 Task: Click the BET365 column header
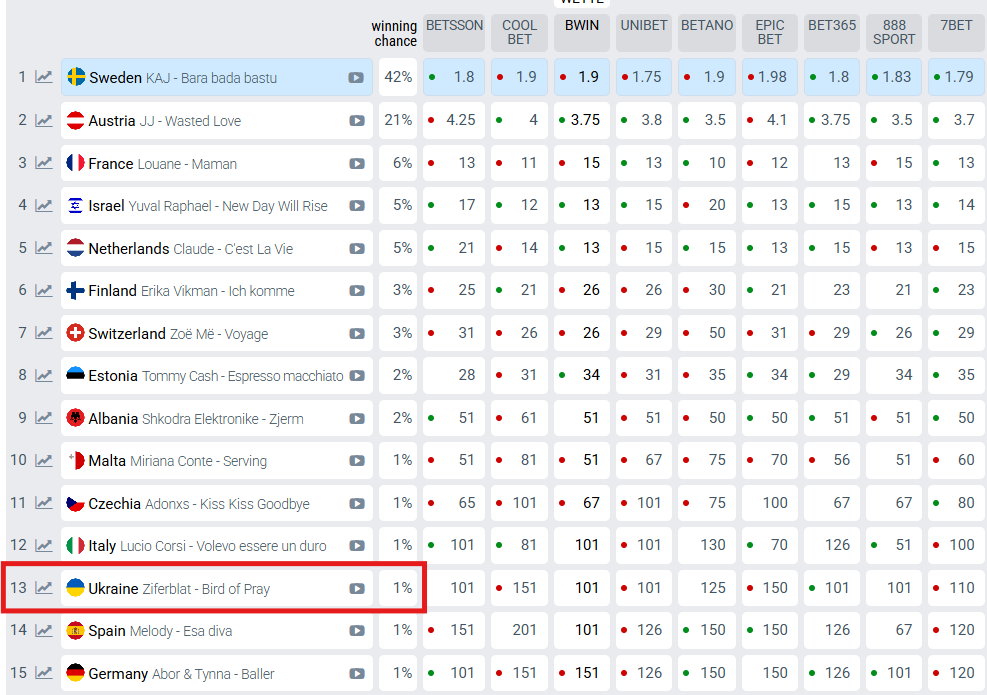(832, 26)
